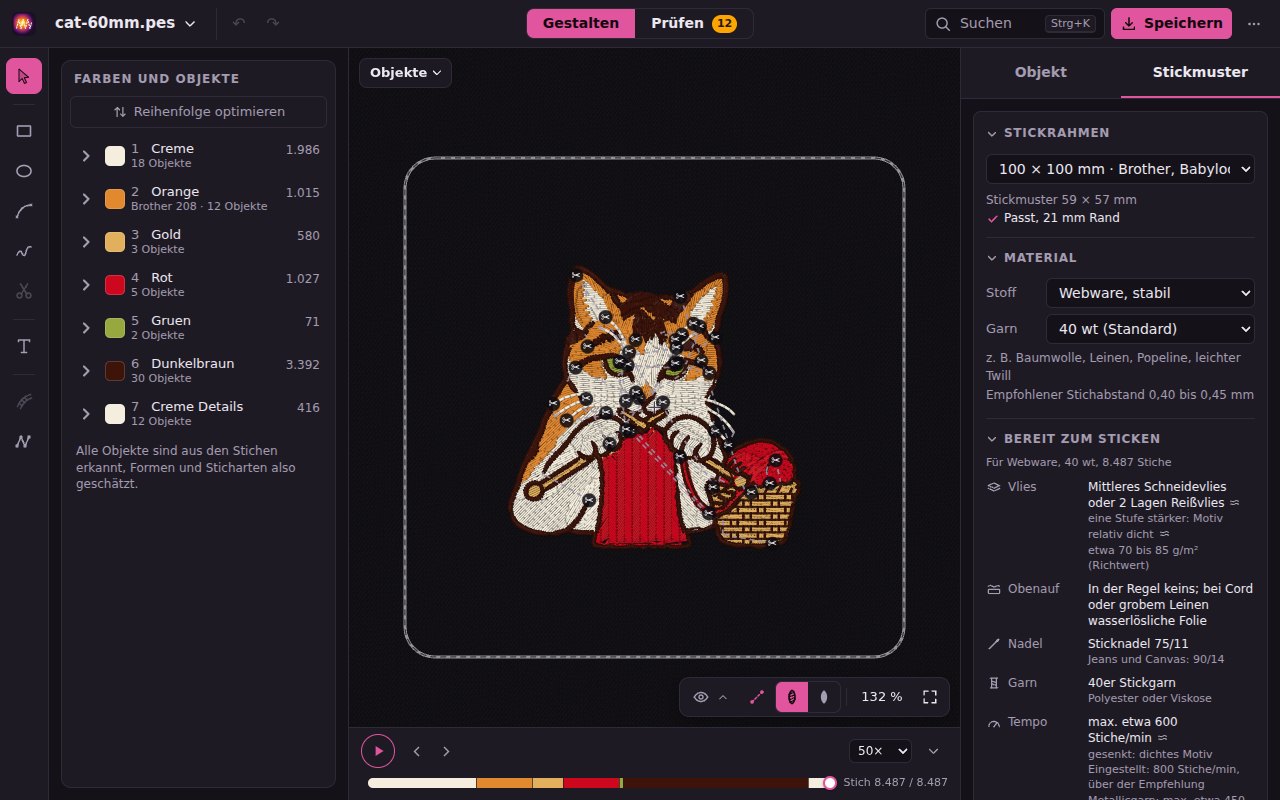Screen dimensions: 1280x800
Task: Click the Rot color swatch
Action: click(x=115, y=285)
